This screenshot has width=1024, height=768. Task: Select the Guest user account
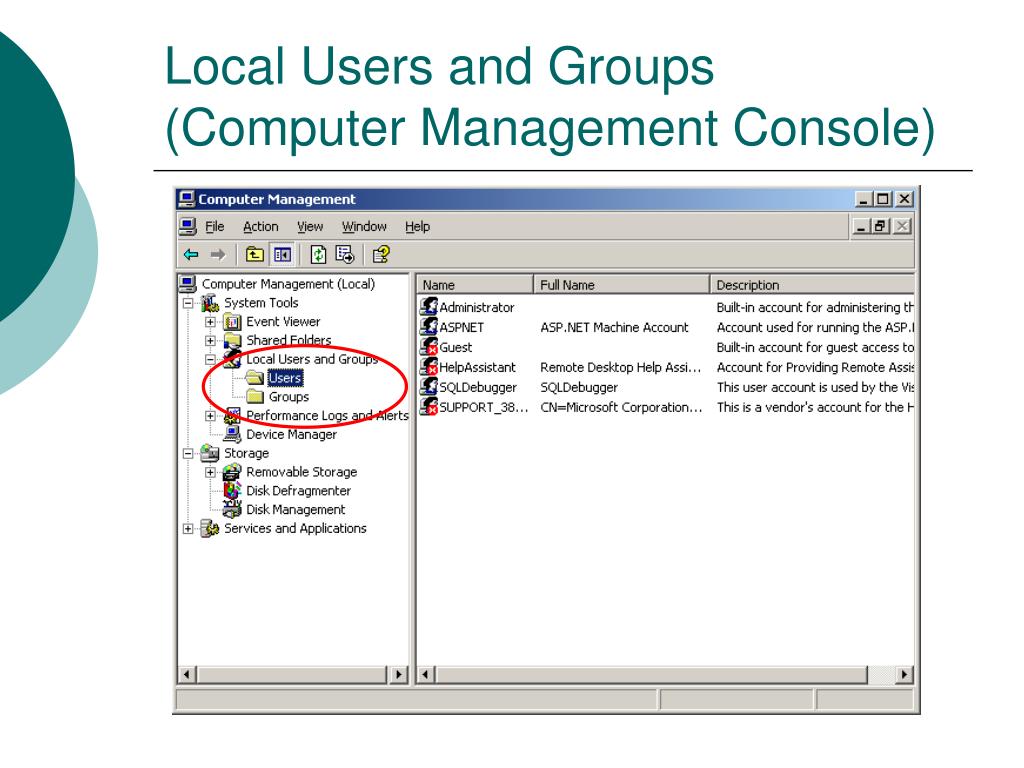455,347
